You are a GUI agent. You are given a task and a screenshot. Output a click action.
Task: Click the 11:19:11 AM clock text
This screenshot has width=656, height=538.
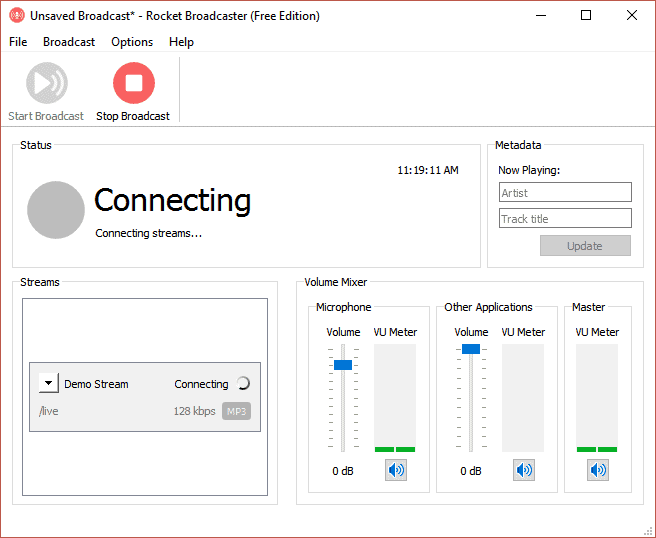[428, 170]
